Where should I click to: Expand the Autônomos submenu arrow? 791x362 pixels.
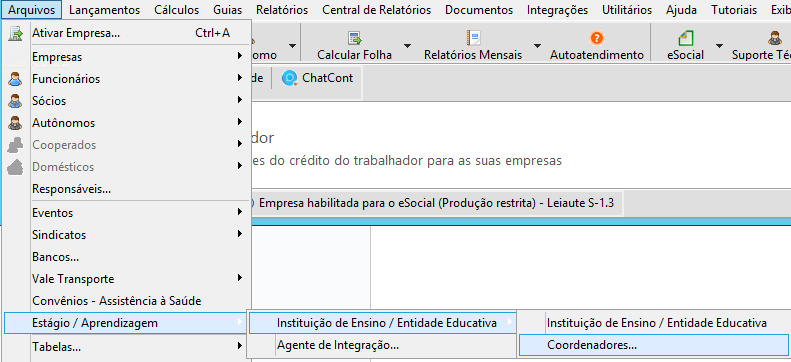pos(241,122)
